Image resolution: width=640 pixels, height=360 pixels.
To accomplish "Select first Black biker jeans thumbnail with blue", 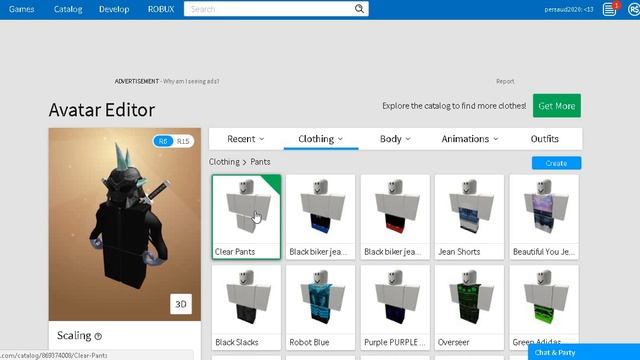I will [321, 209].
